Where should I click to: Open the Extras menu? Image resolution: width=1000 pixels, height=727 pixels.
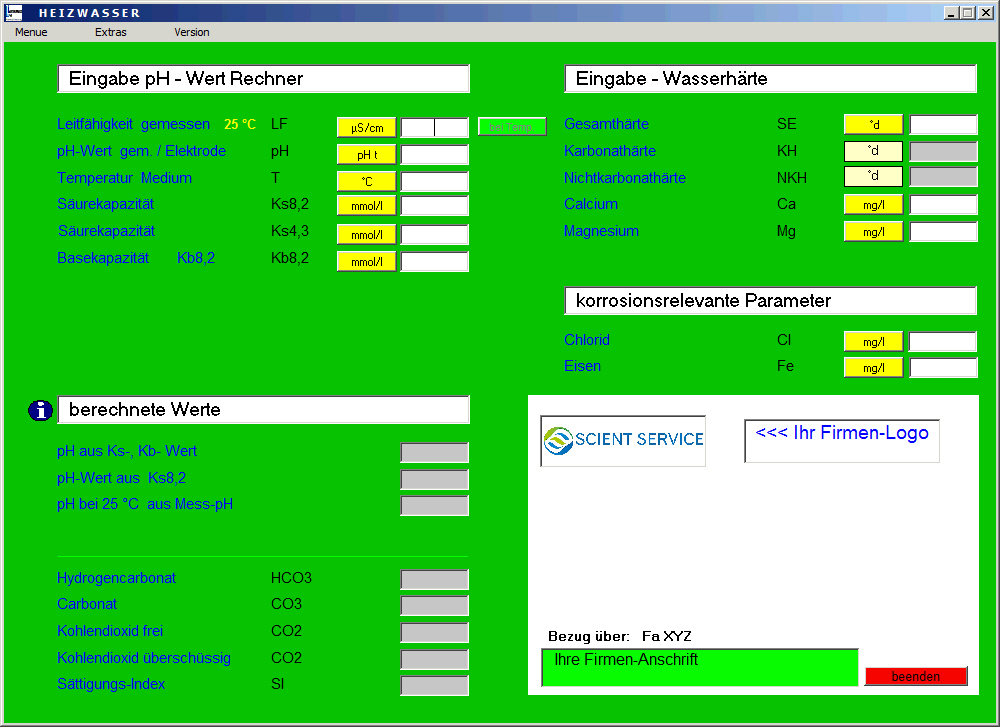[111, 32]
